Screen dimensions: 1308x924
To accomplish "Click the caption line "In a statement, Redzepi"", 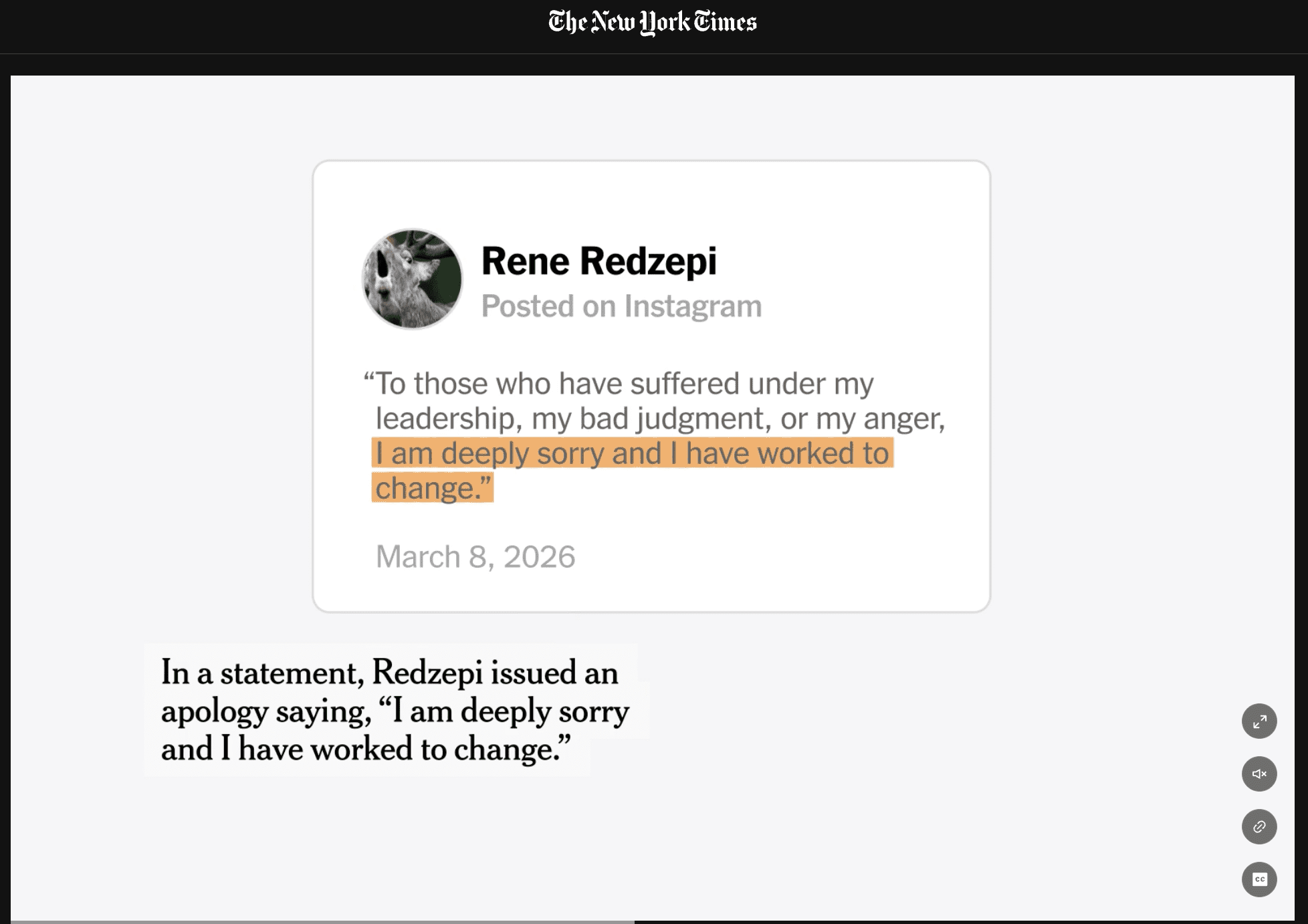I will point(389,672).
